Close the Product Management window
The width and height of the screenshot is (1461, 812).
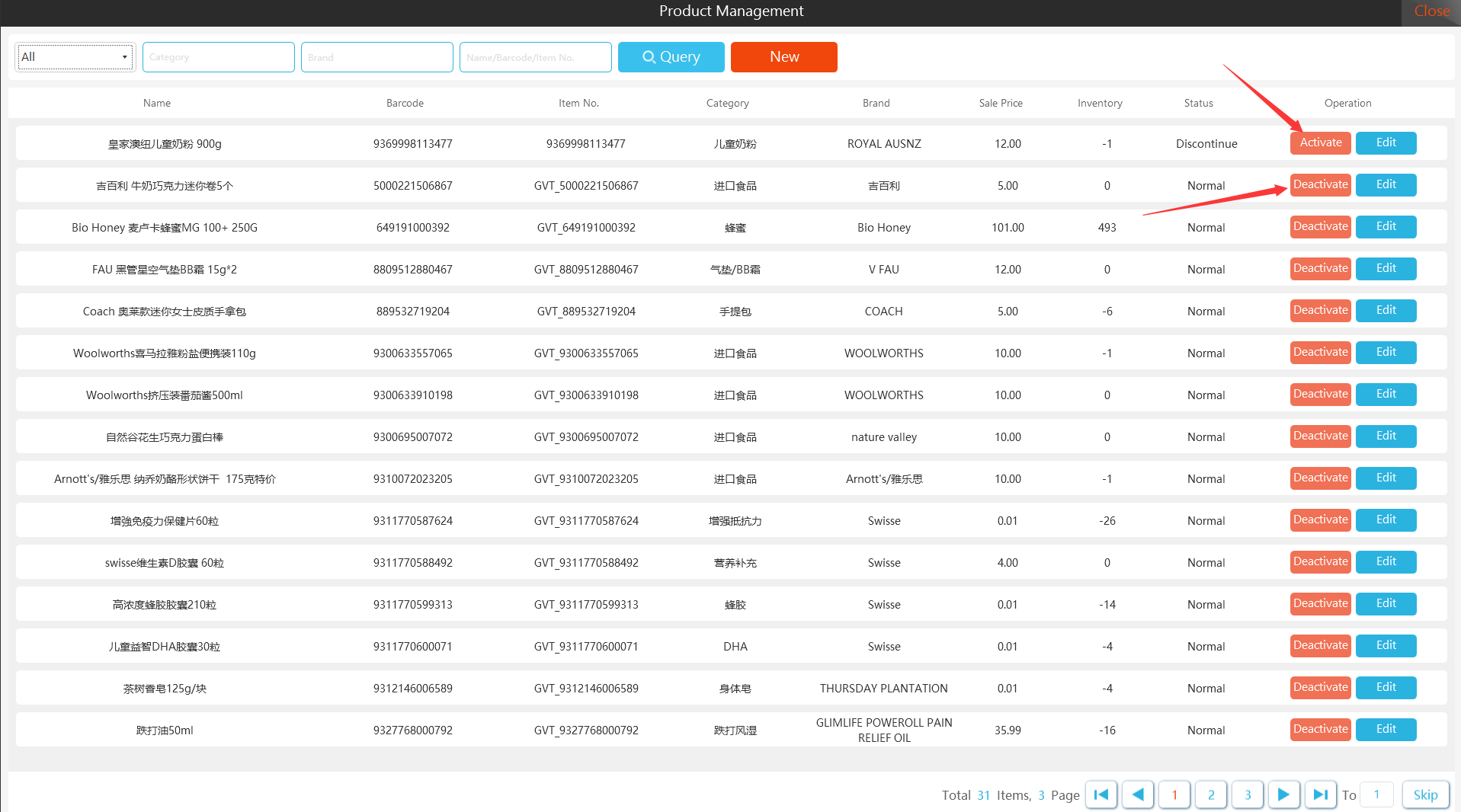tap(1431, 11)
